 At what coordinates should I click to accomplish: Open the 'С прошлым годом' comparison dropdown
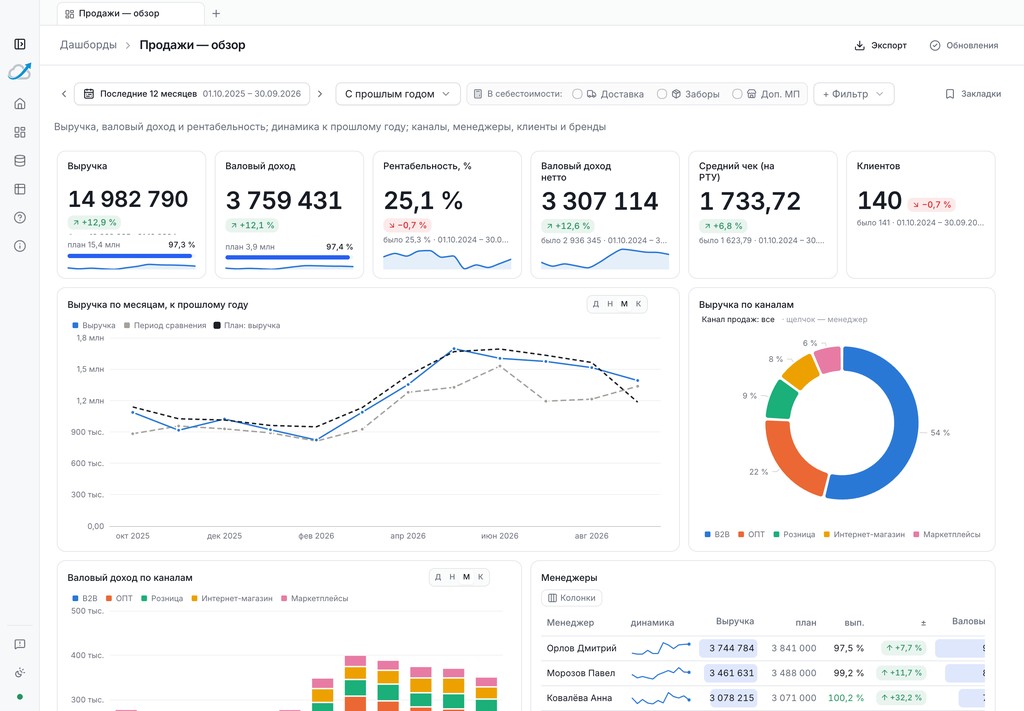pyautogui.click(x=398, y=94)
